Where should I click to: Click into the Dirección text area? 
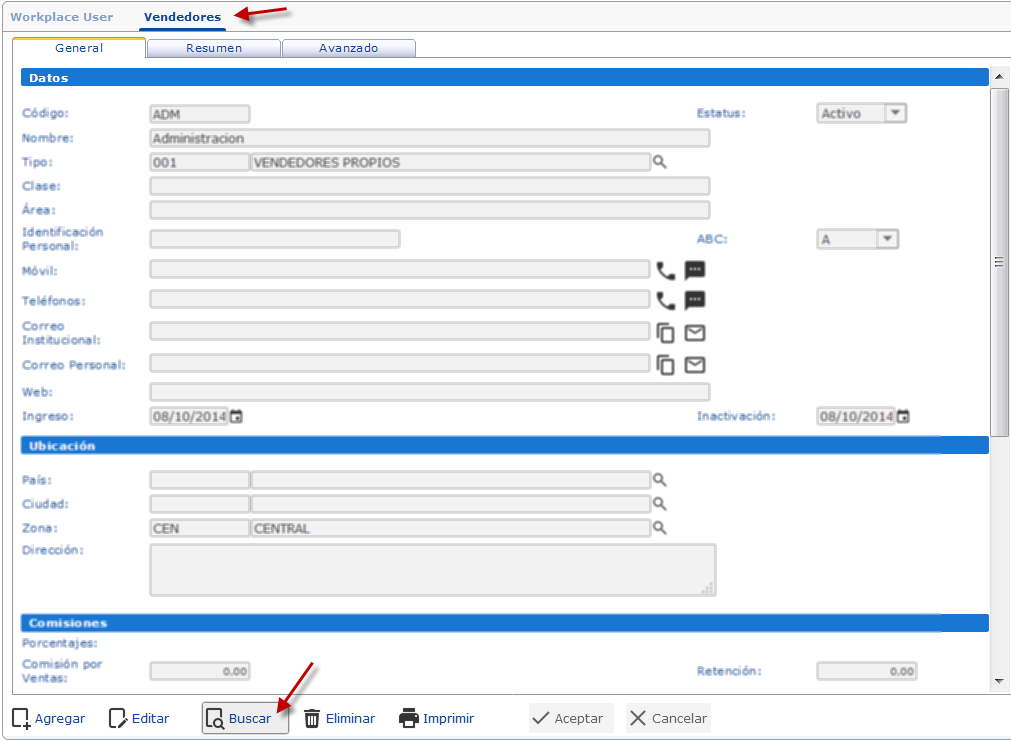tap(432, 570)
